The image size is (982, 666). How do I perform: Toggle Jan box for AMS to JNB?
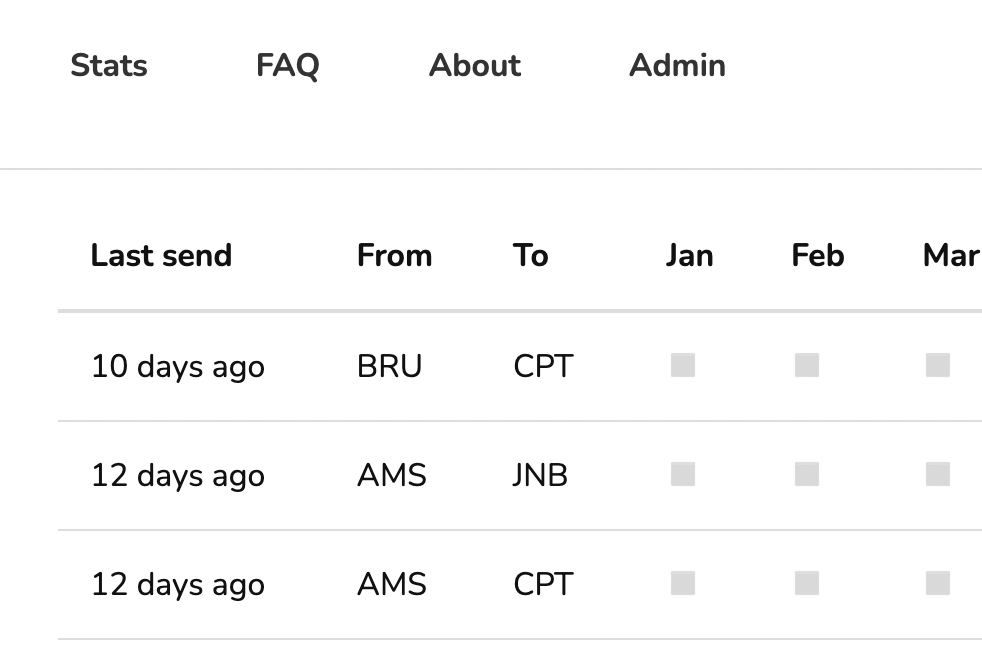click(683, 474)
